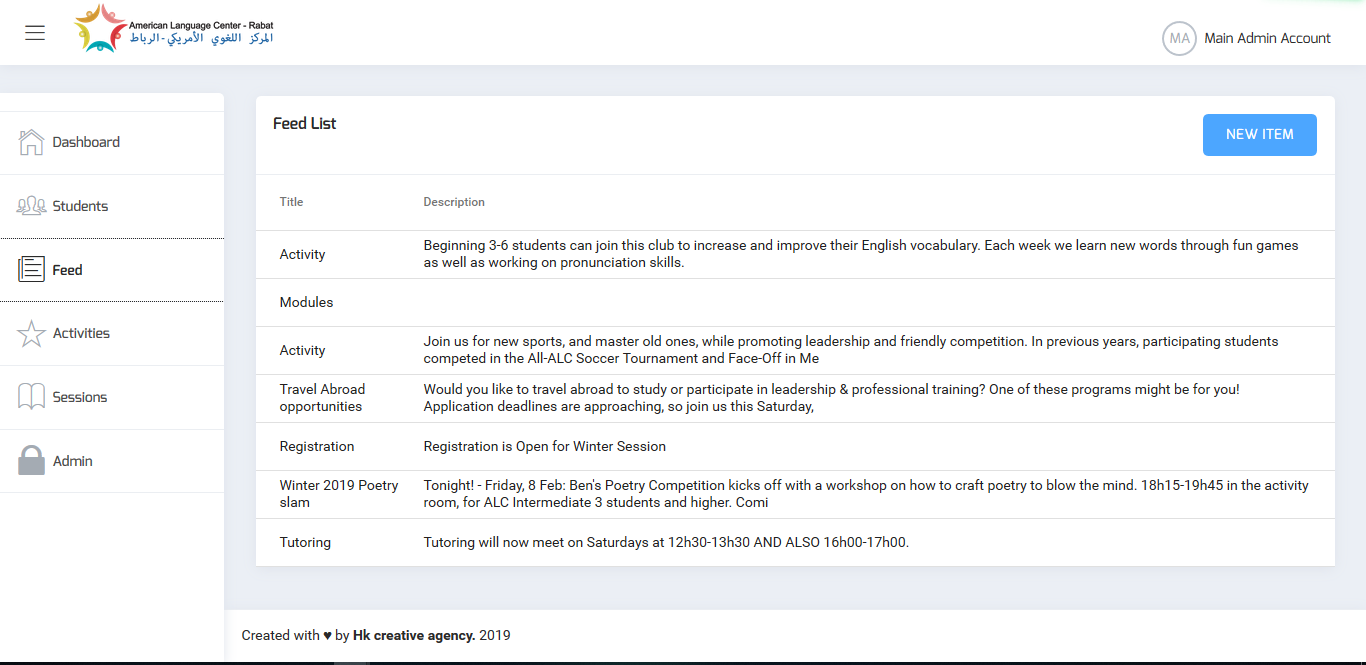Screen dimensions: 1366x665
Task: Click the Description column header
Action: (x=454, y=202)
